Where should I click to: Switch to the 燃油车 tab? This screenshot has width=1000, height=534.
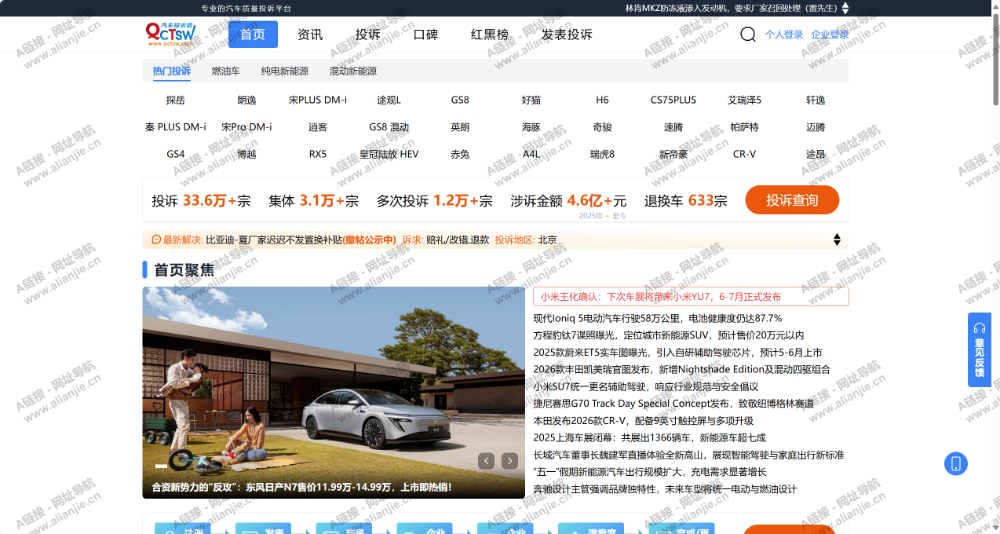[x=226, y=71]
